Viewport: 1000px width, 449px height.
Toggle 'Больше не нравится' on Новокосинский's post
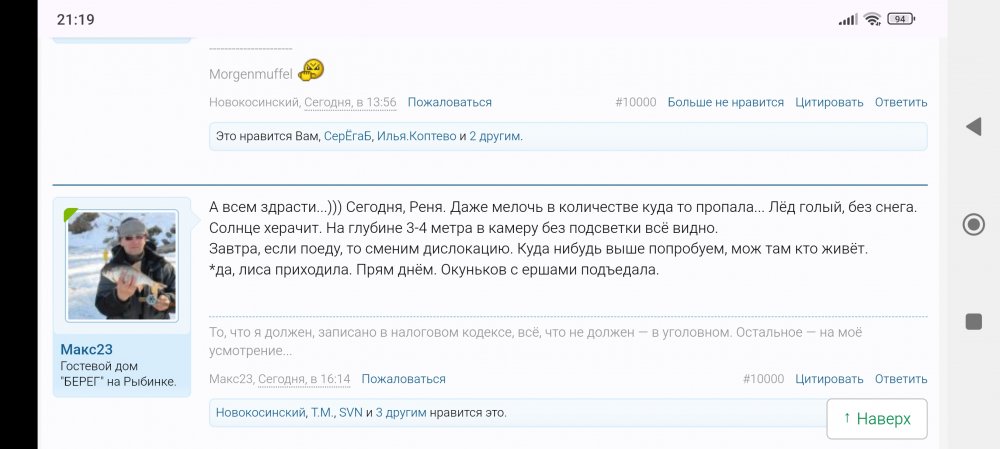(x=725, y=102)
